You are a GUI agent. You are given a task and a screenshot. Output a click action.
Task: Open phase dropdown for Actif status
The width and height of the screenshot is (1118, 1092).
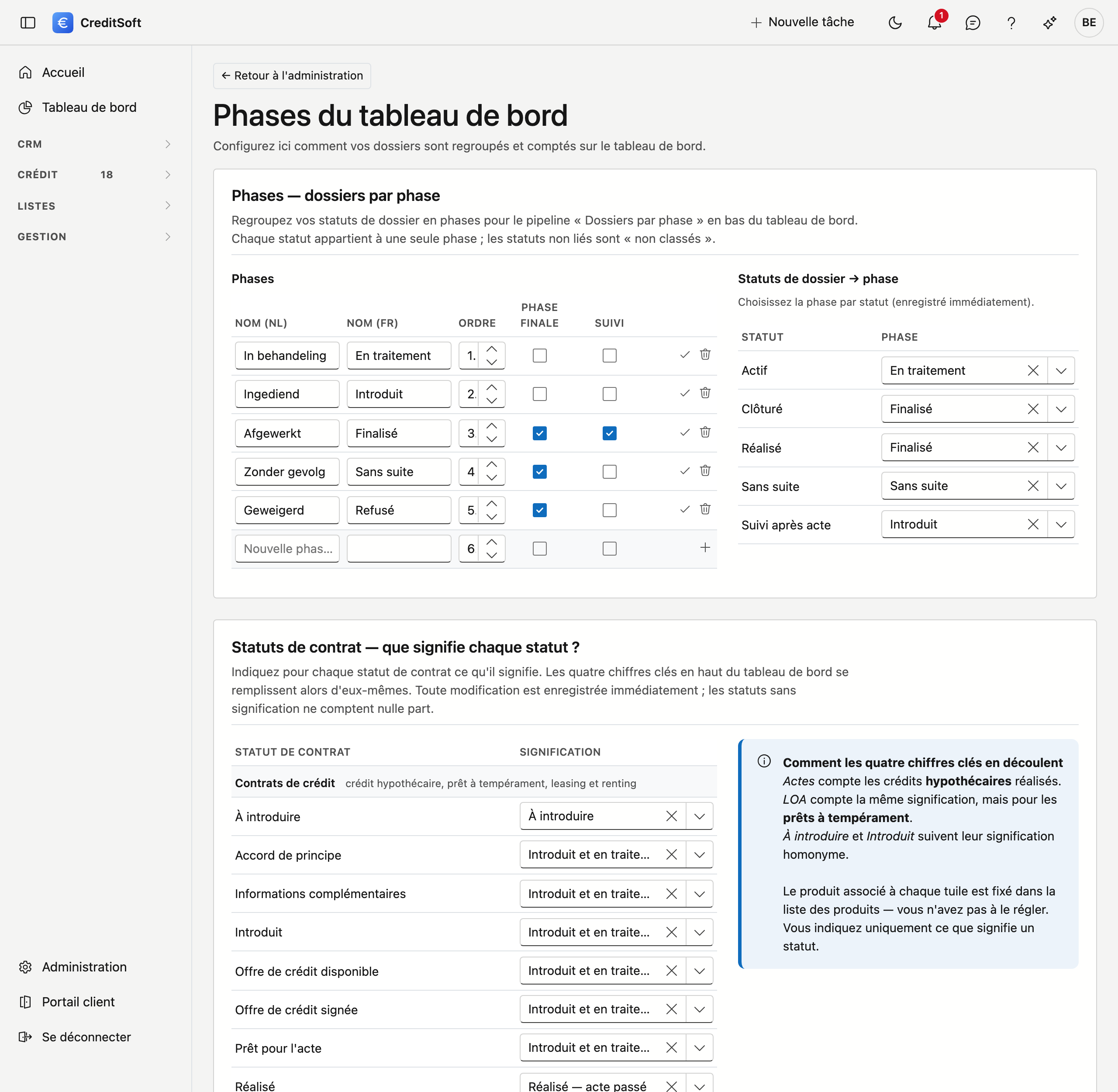pos(1061,370)
